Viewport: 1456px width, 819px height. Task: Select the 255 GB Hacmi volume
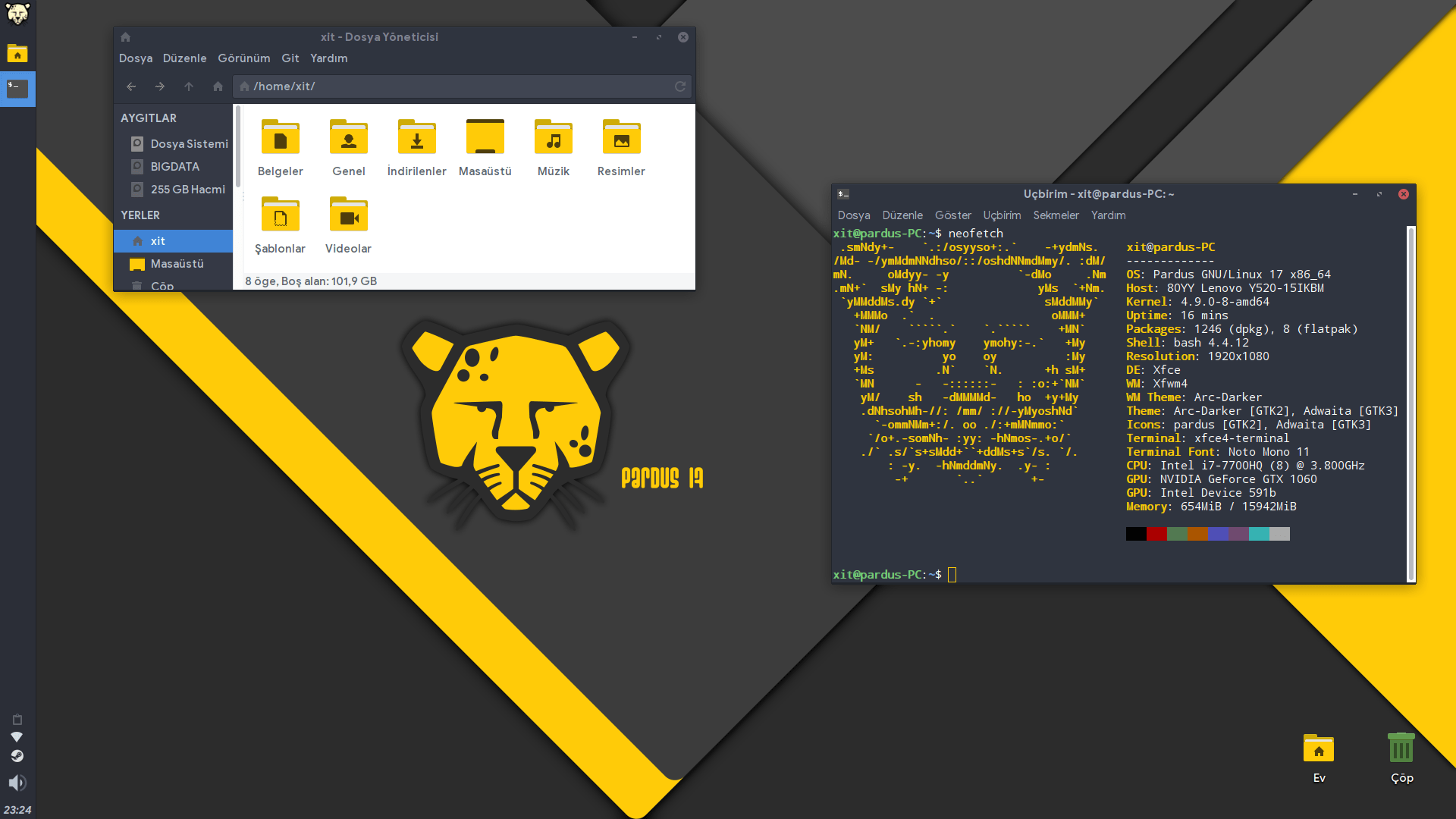click(x=174, y=190)
